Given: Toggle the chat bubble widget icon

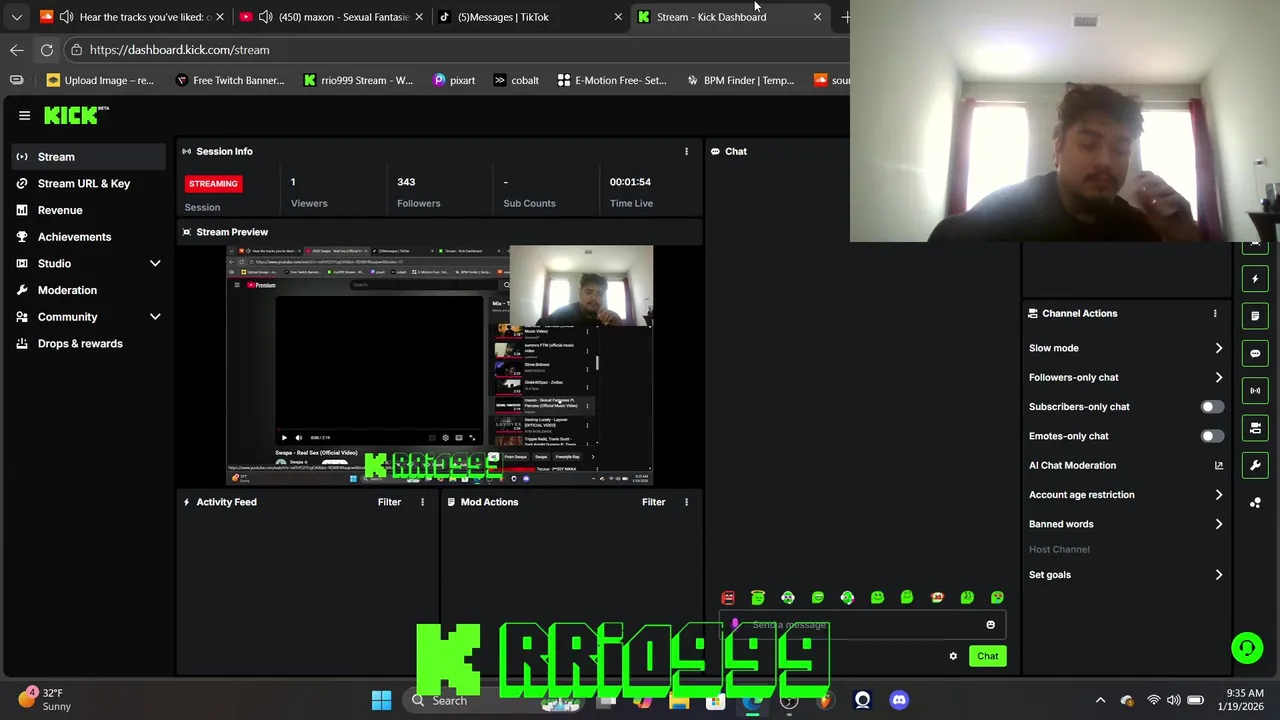Looking at the screenshot, I should (1255, 353).
